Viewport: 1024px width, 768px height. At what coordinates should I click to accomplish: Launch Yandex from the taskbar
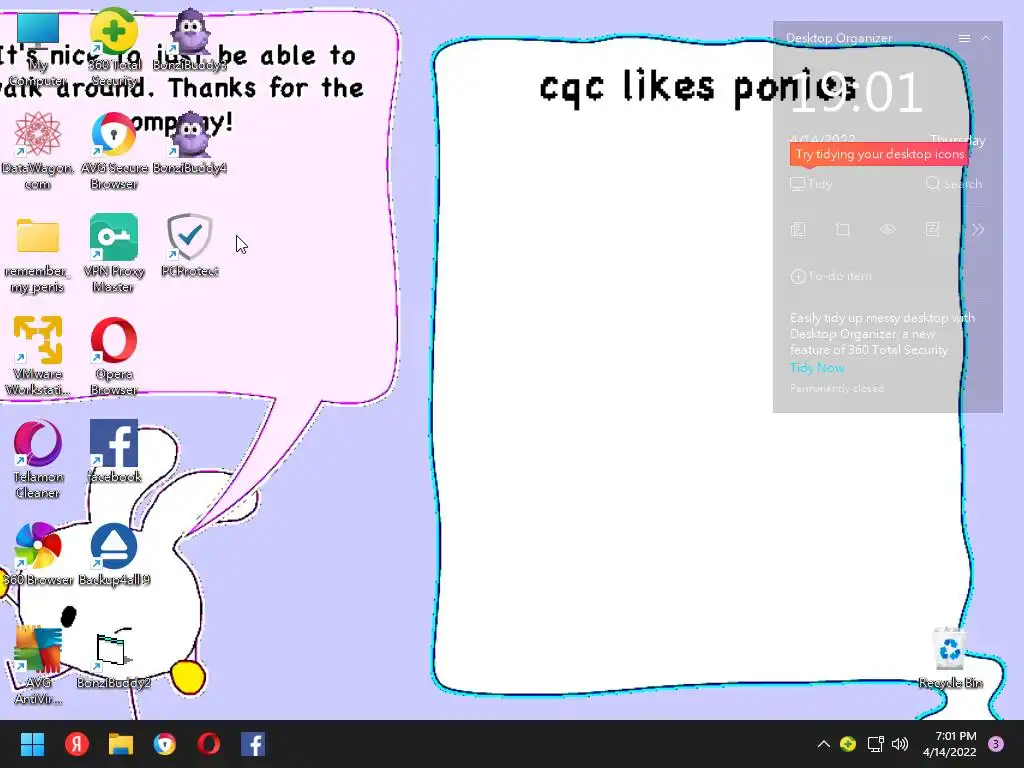[x=76, y=744]
